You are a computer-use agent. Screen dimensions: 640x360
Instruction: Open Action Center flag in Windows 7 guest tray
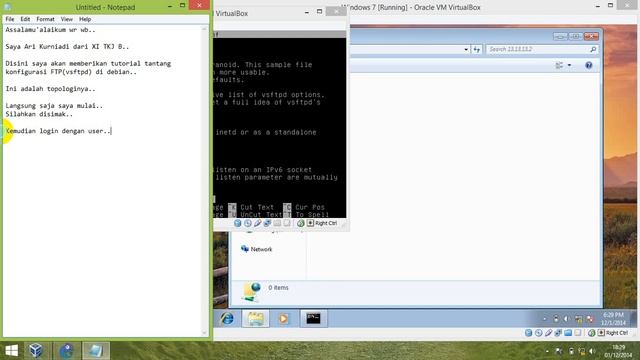pyautogui.click(x=589, y=319)
